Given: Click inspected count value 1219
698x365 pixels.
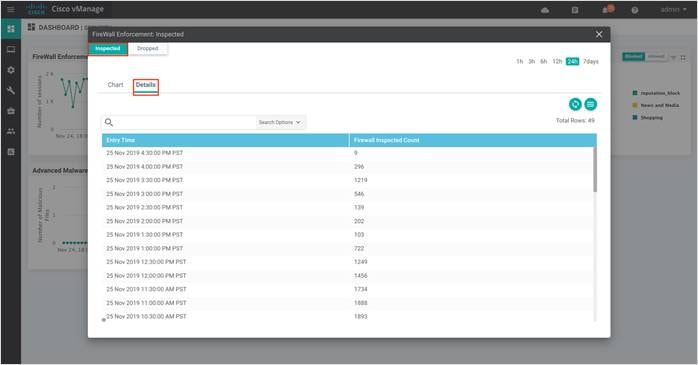Looking at the screenshot, I should coord(361,180).
